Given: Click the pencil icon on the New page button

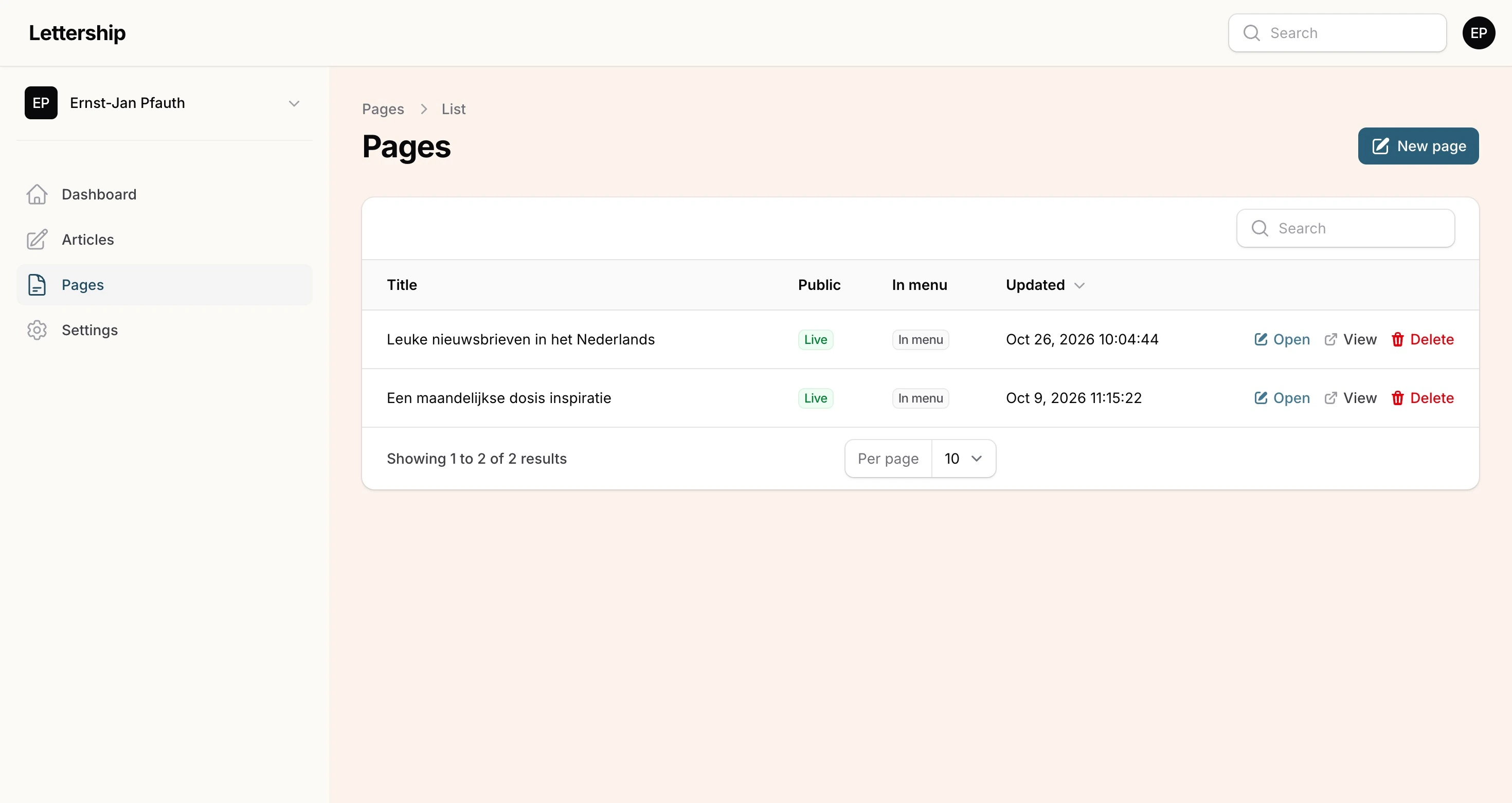Looking at the screenshot, I should tap(1380, 146).
